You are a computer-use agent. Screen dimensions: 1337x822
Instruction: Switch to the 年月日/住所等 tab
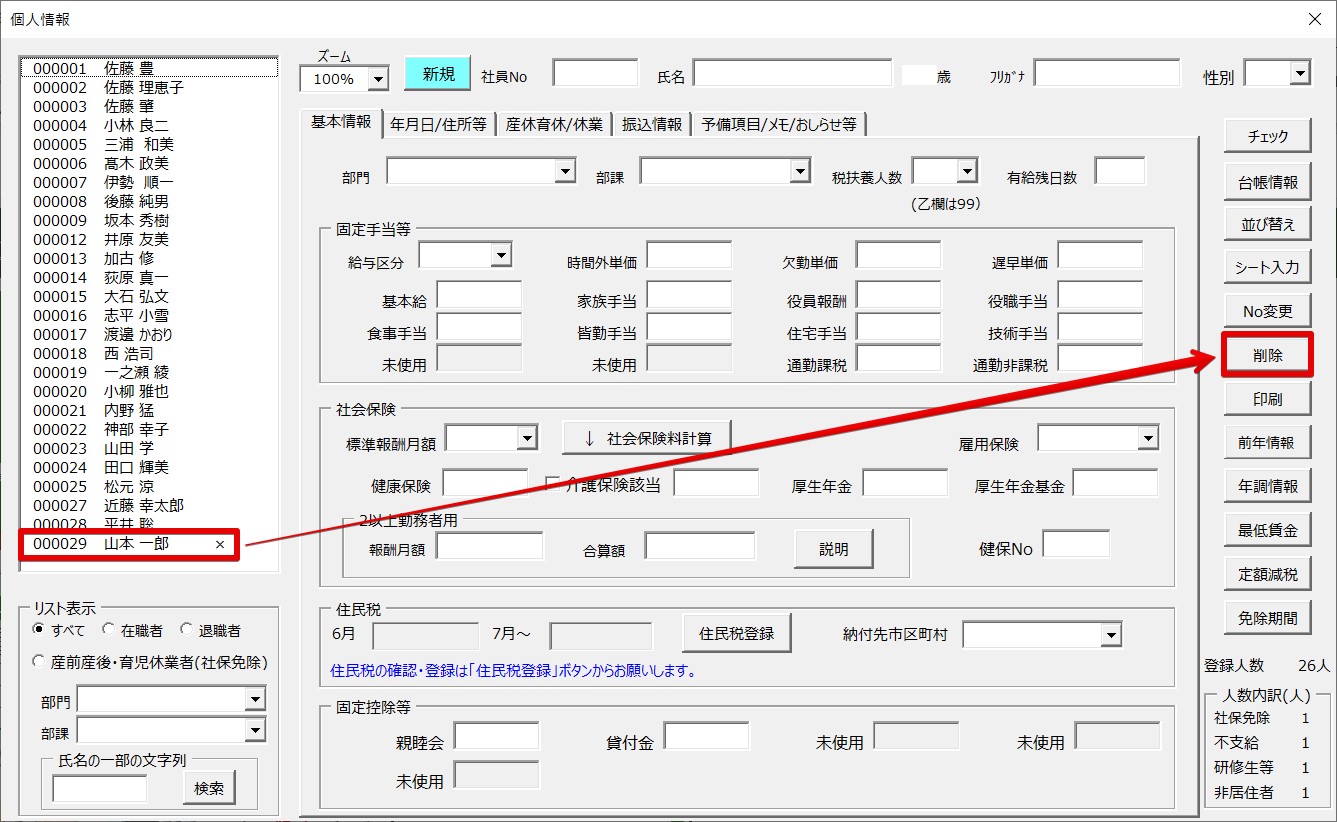(438, 124)
